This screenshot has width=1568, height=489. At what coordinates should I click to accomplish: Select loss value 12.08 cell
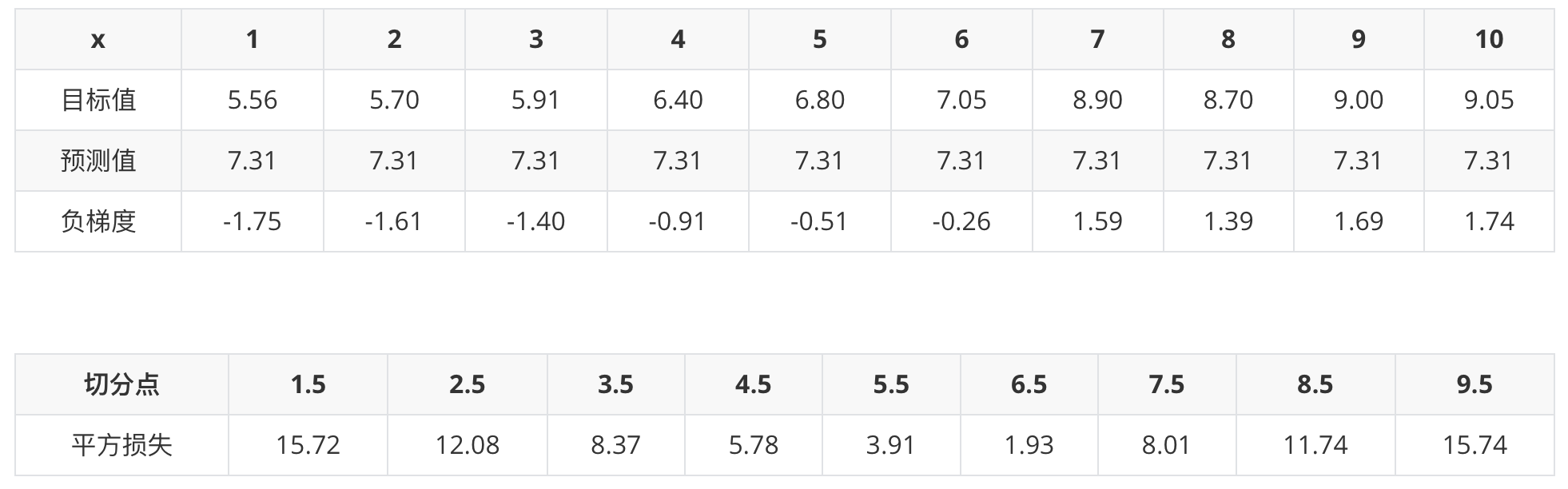coord(468,445)
